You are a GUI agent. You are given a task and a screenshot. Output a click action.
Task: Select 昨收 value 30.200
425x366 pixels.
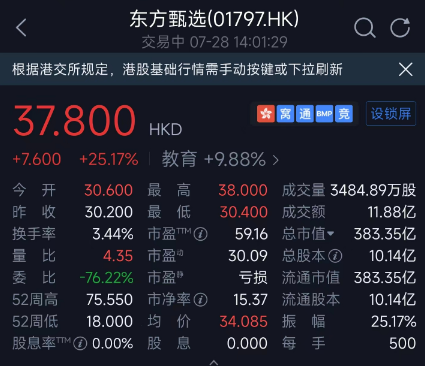[109, 212]
